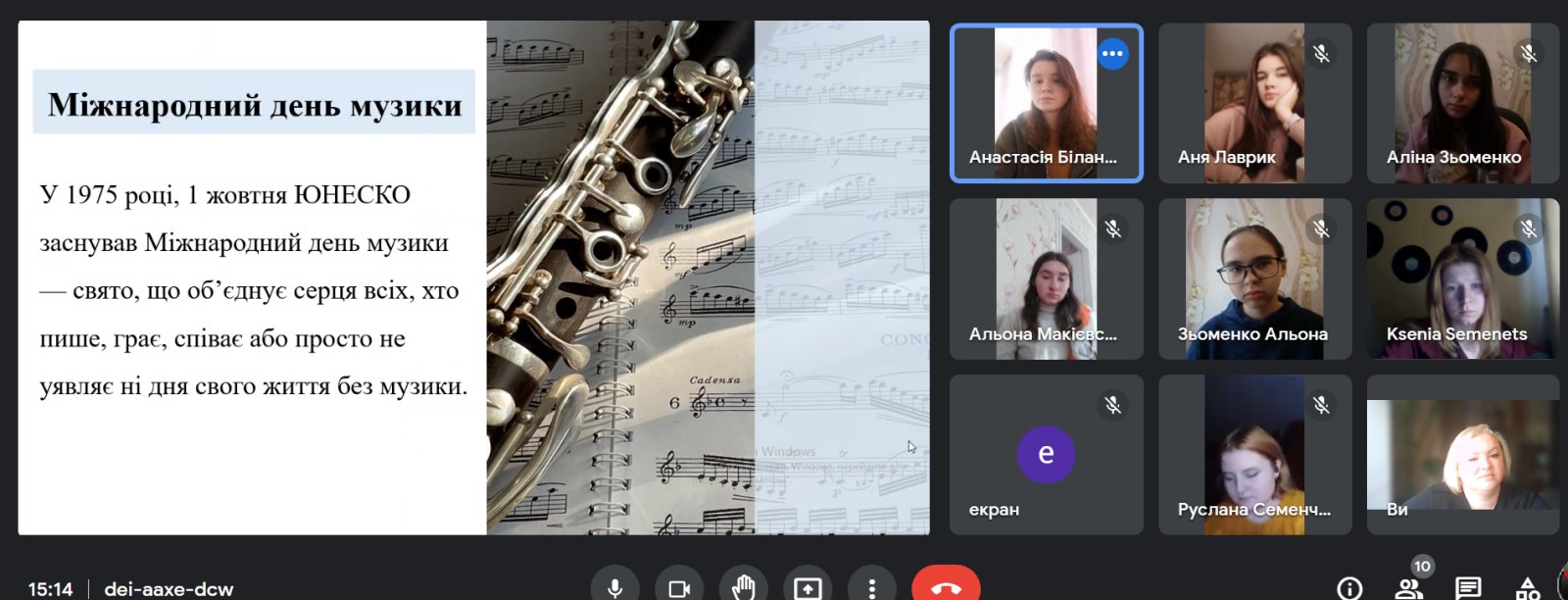
Task: Open the Activities shapes icon
Action: pyautogui.click(x=1528, y=588)
